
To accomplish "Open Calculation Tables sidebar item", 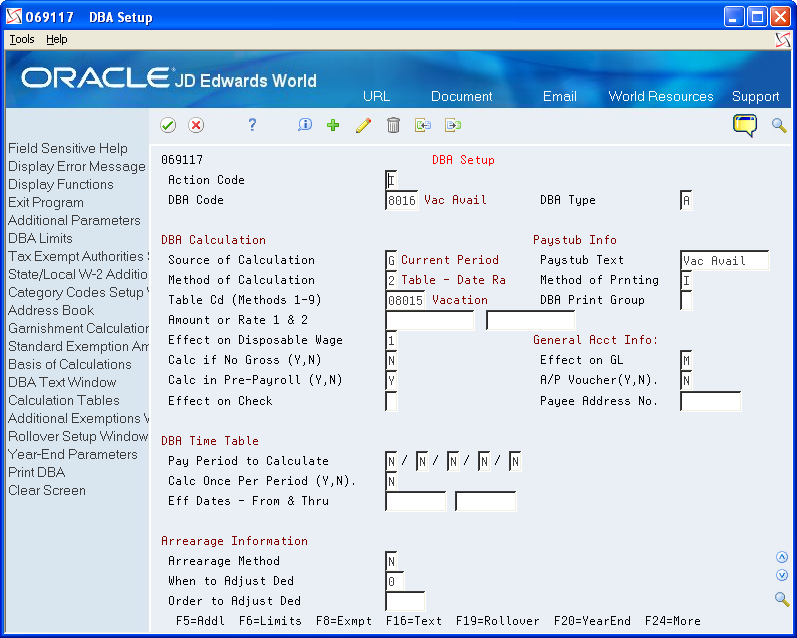I will [x=64, y=400].
